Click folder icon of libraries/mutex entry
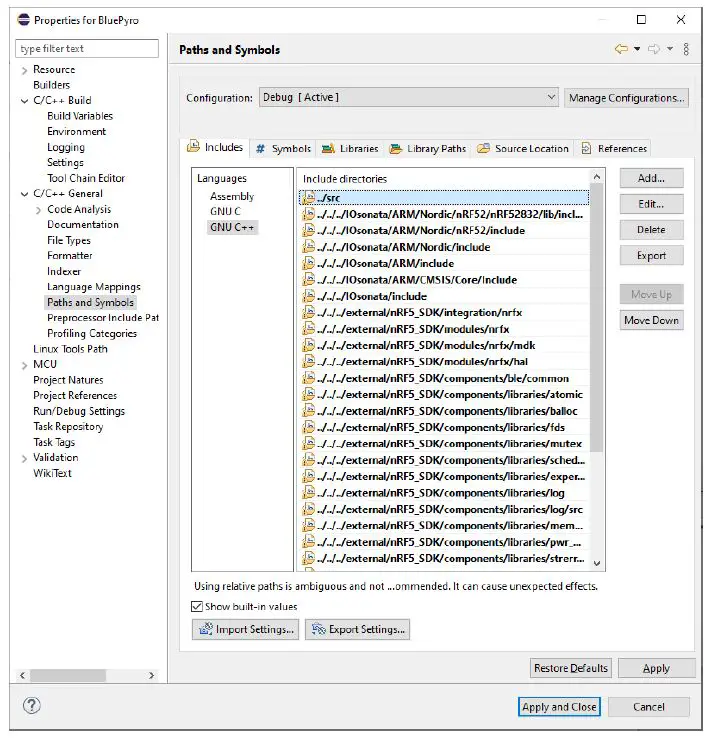This screenshot has width=717, height=740. 308,443
